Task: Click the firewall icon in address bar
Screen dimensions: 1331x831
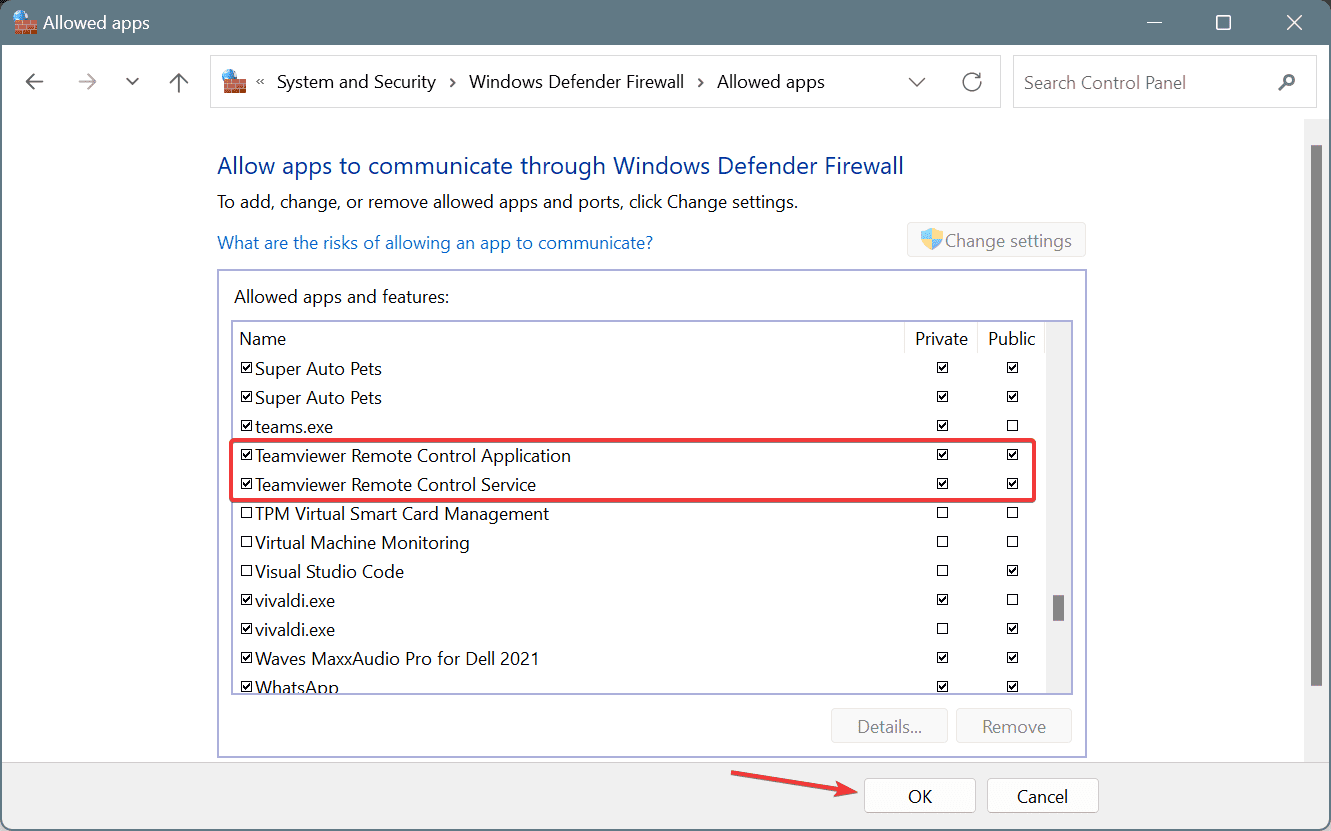Action: pos(234,81)
